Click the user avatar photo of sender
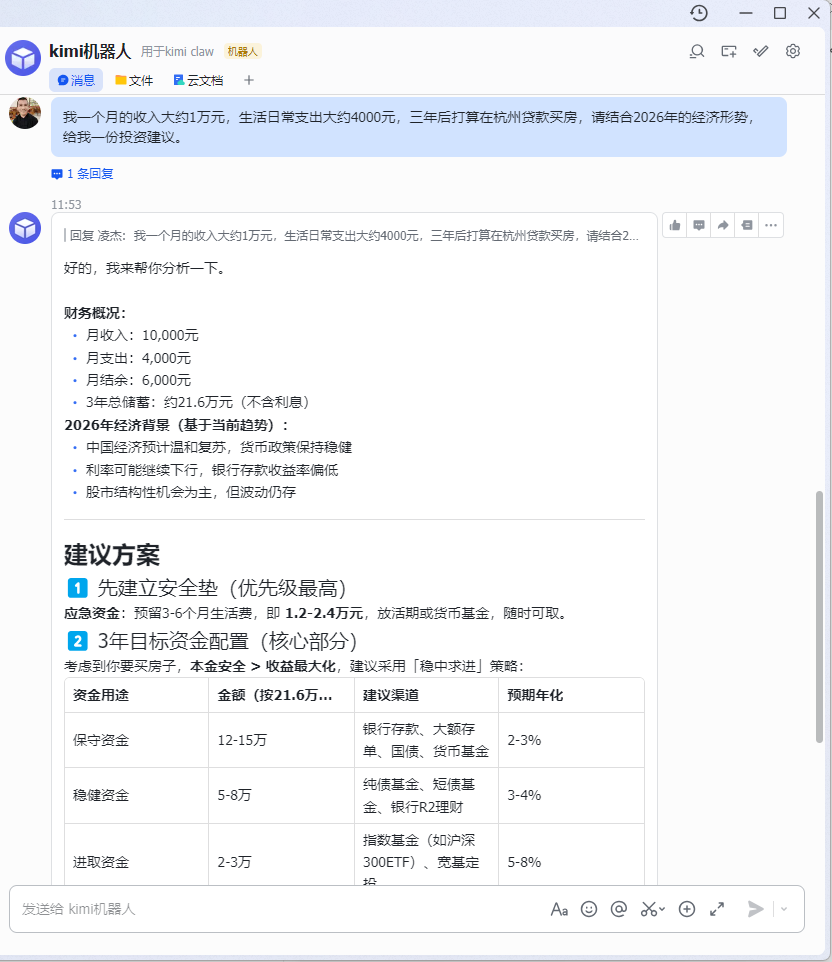This screenshot has height=962, width=832. [x=25, y=113]
